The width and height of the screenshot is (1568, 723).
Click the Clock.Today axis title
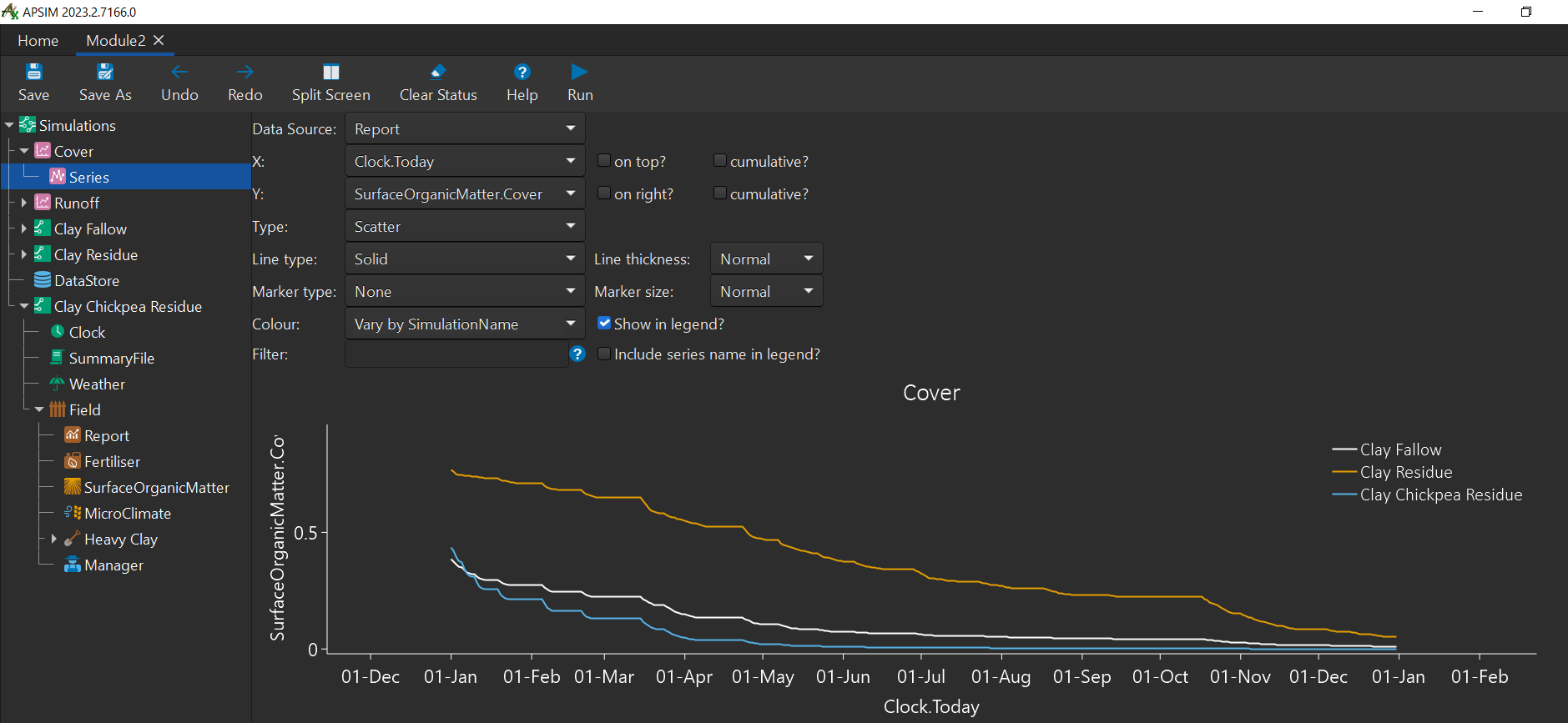click(931, 707)
